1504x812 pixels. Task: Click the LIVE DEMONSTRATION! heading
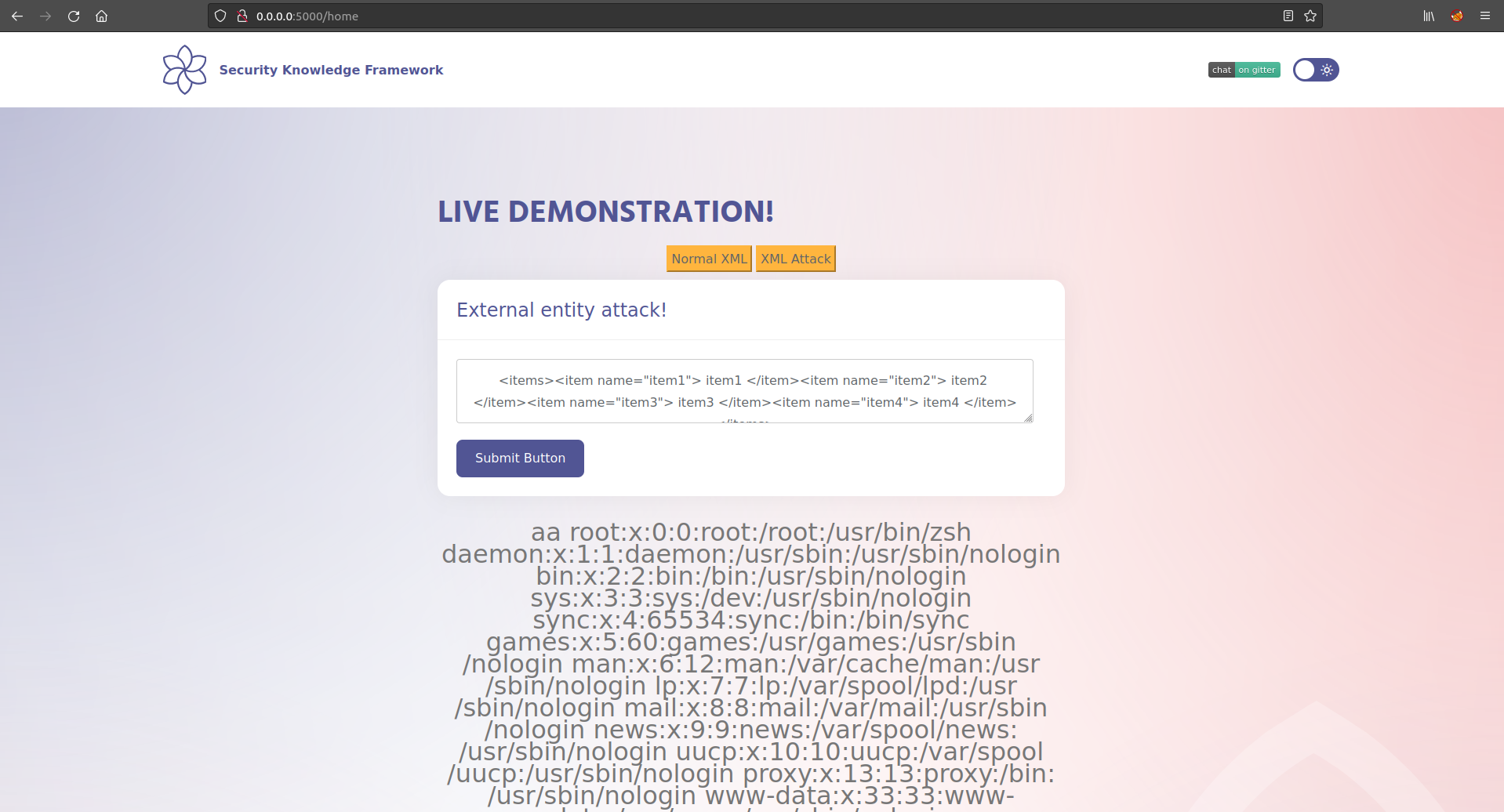point(606,212)
